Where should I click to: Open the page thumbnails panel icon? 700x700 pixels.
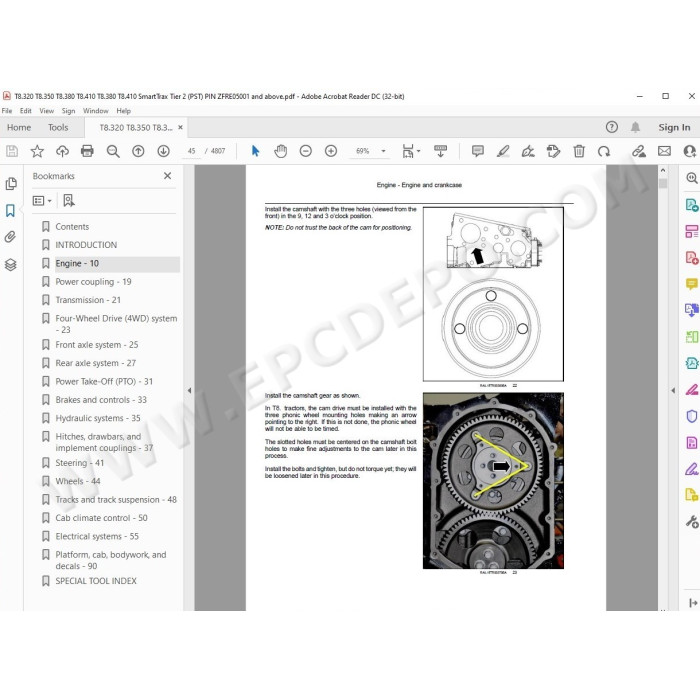pos(11,183)
